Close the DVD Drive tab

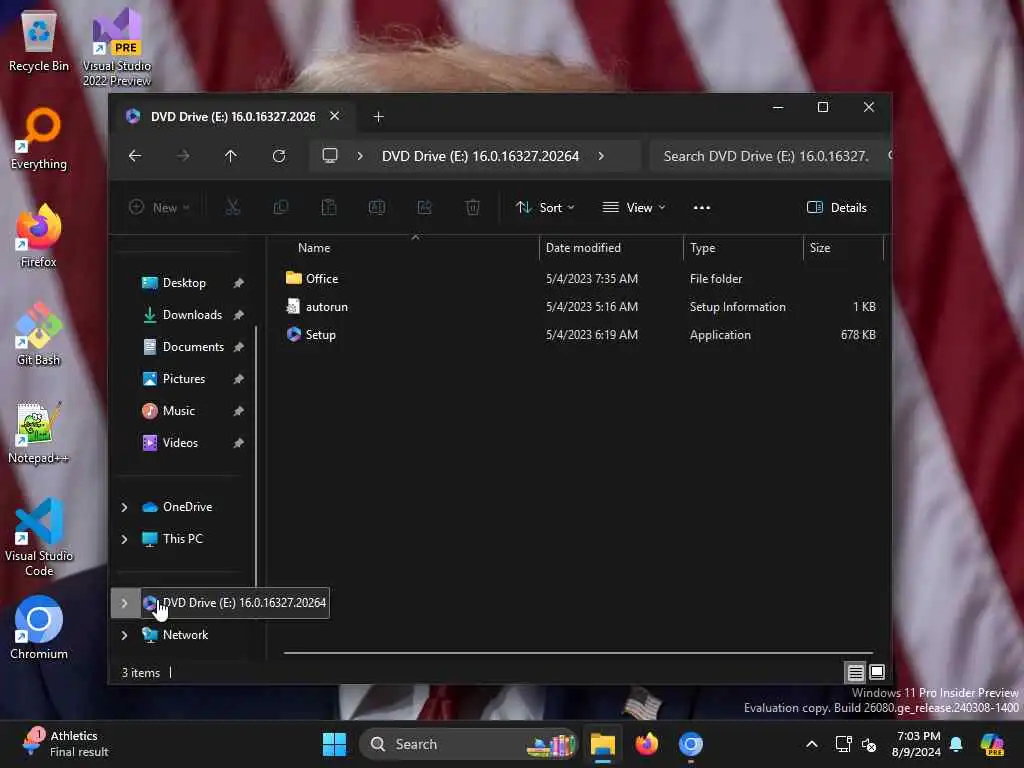click(334, 116)
